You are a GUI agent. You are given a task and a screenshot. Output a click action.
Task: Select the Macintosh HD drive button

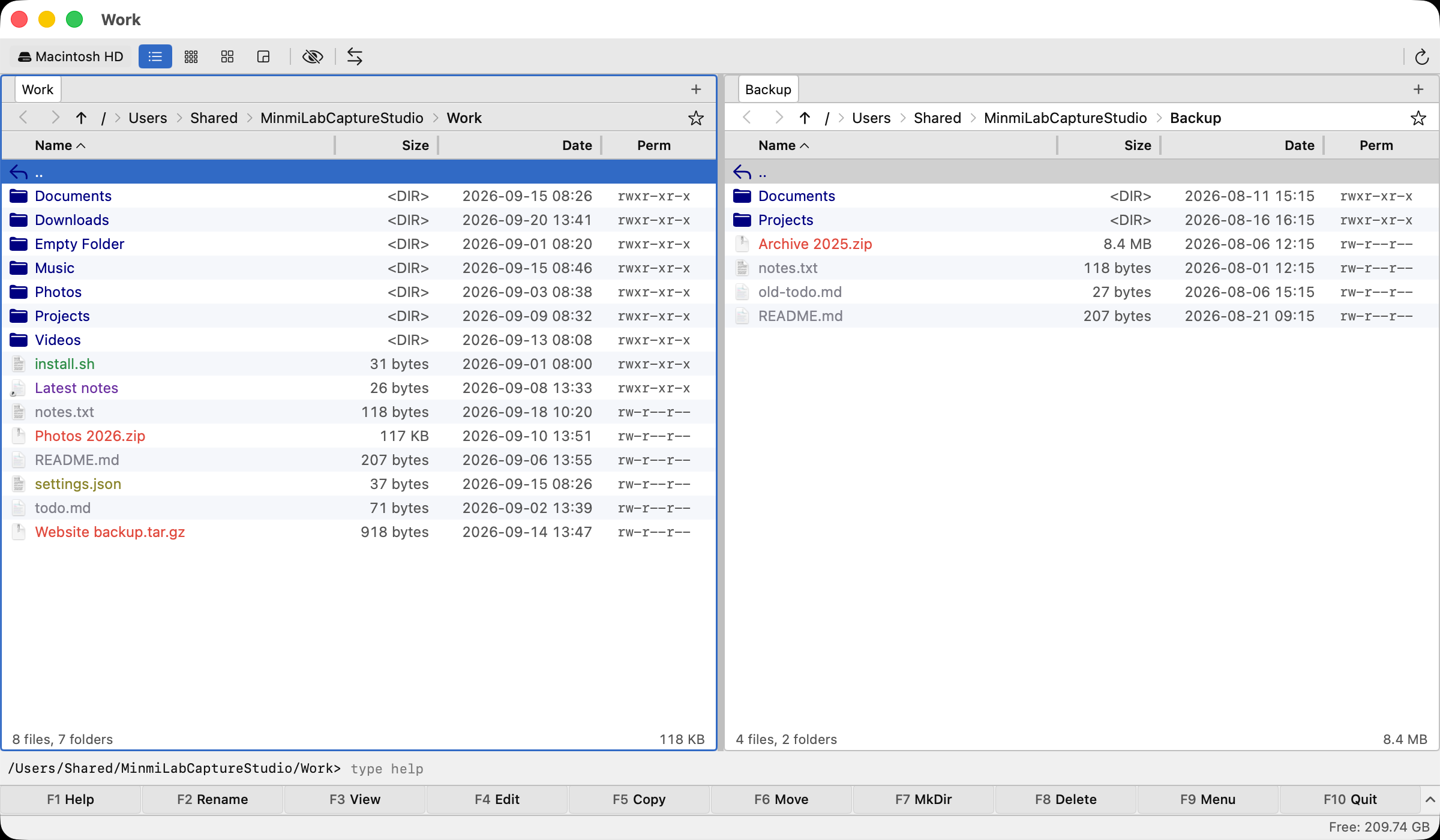(x=71, y=56)
